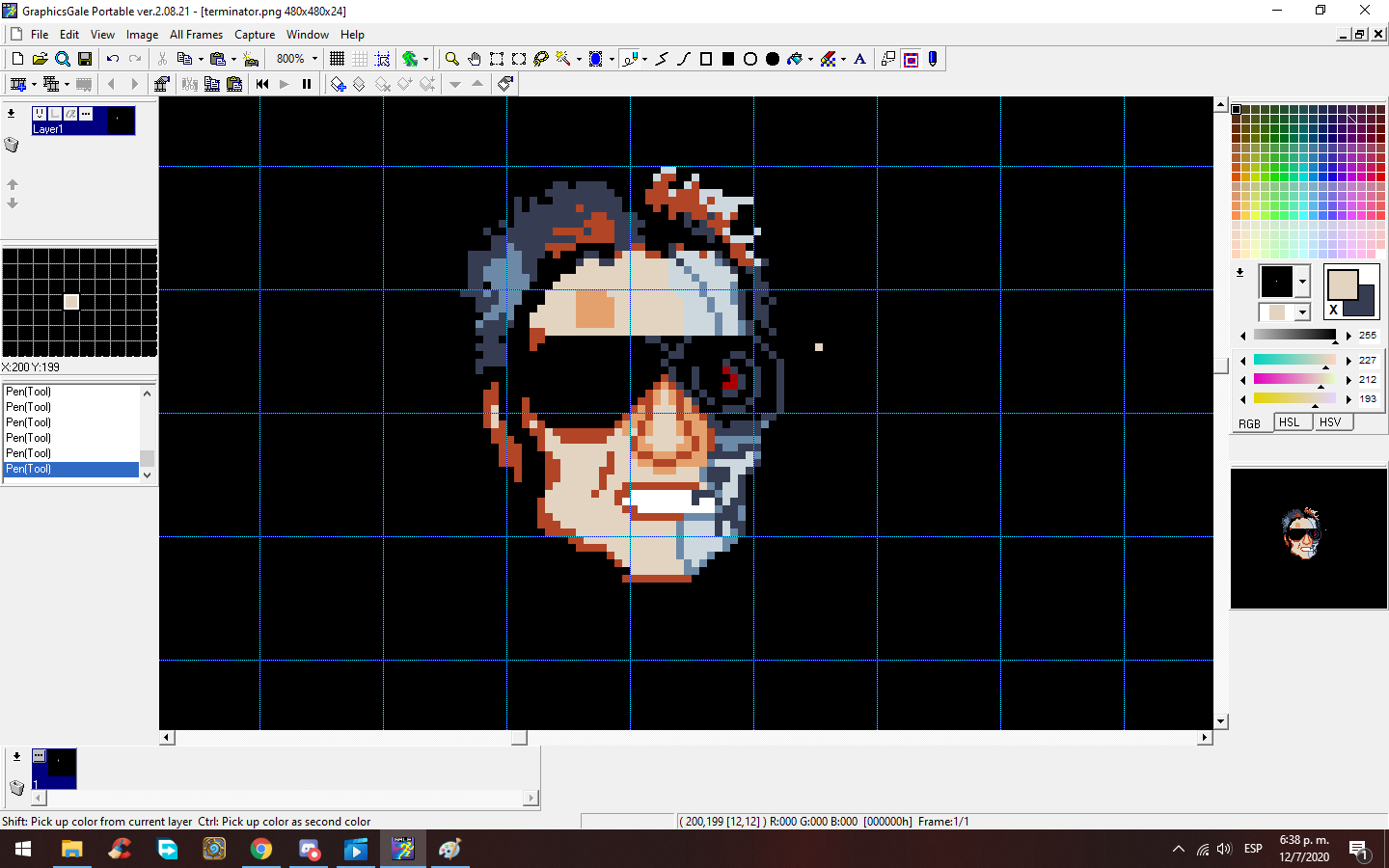Select the outlined Ellipse tool
This screenshot has height=868, width=1389.
[x=750, y=59]
